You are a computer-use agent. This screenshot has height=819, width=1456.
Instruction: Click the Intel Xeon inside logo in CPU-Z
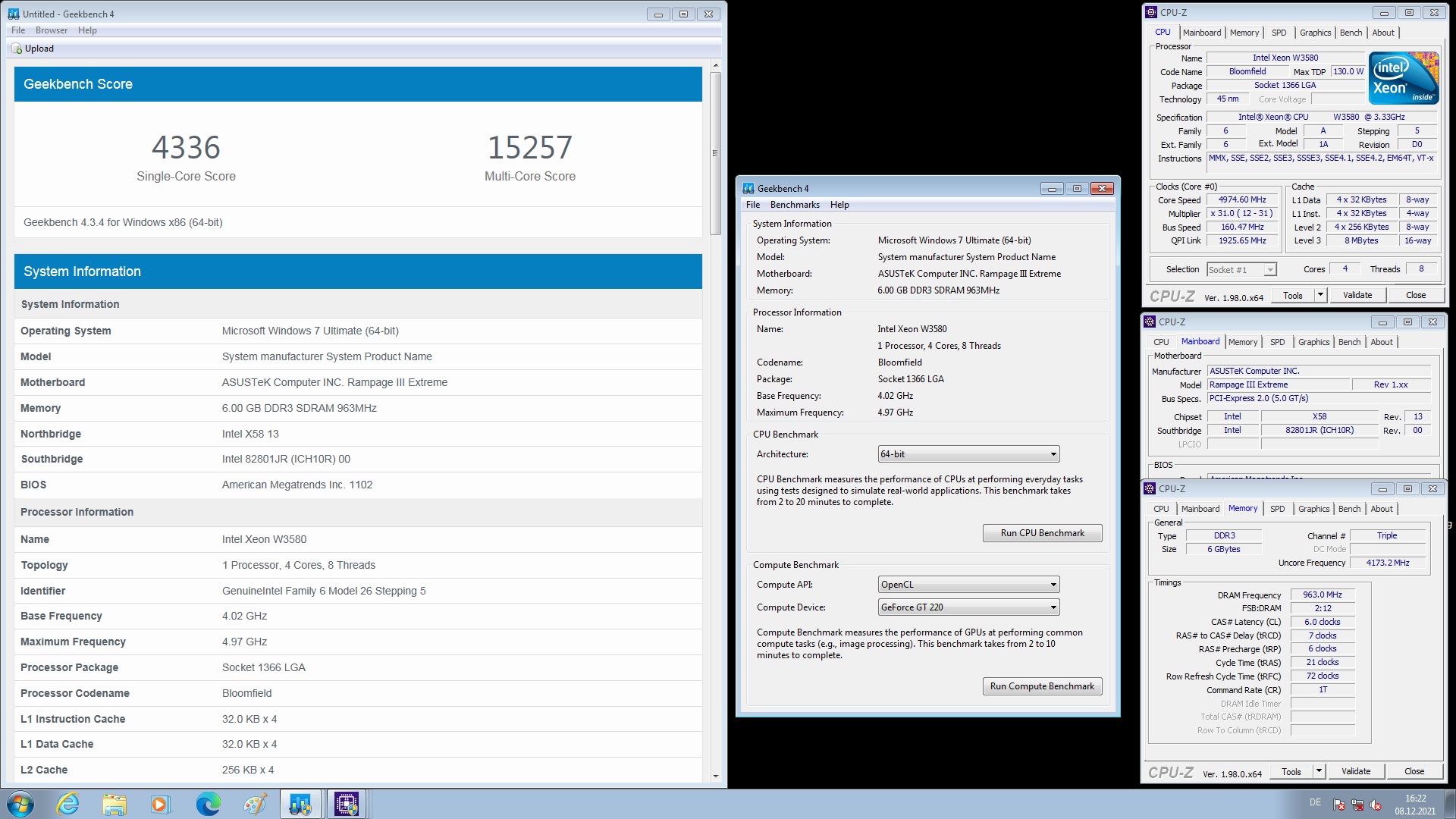(1404, 78)
